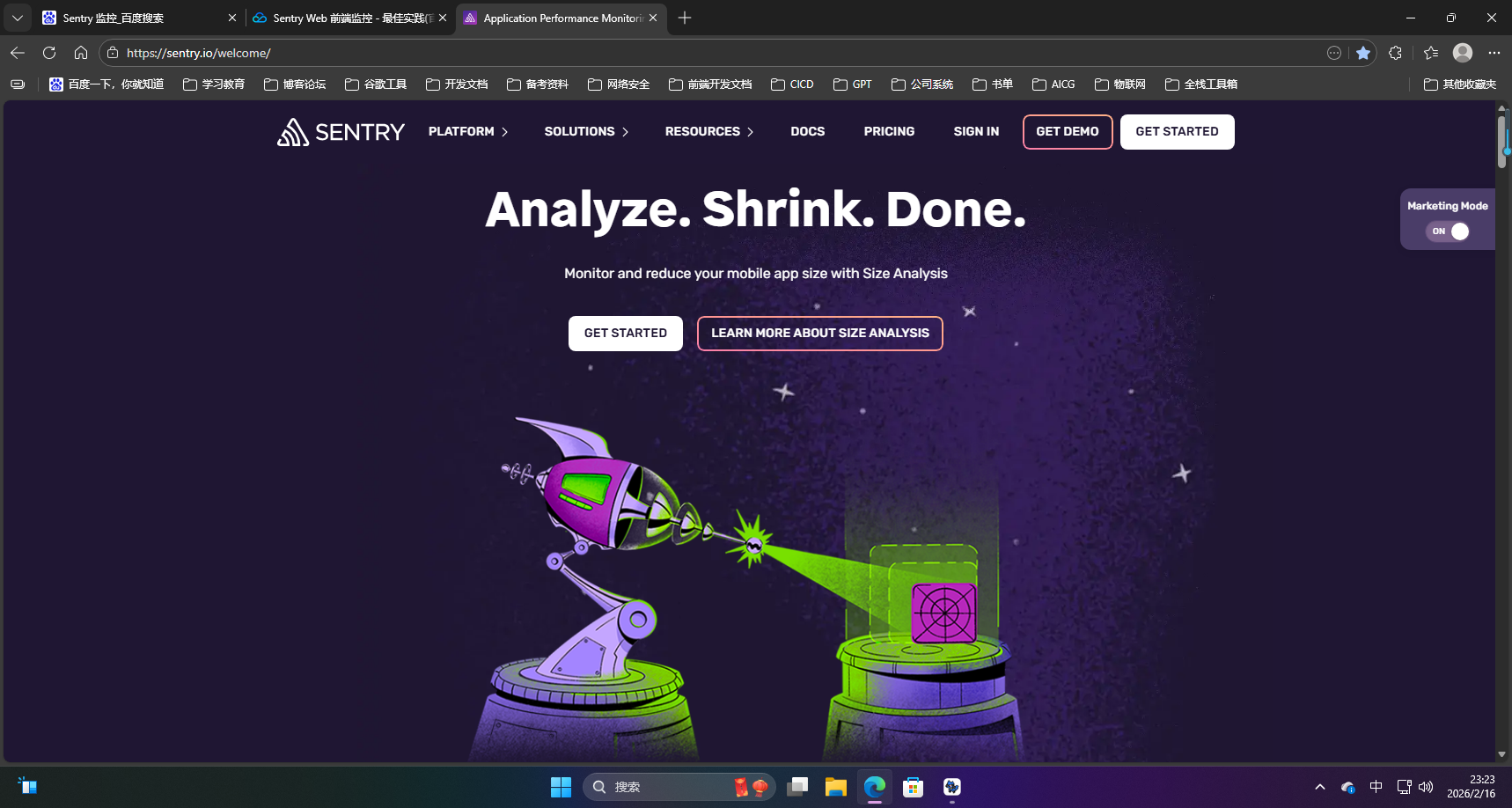This screenshot has width=1512, height=808.
Task: Expand PLATFORM navigation menu
Action: click(x=468, y=132)
